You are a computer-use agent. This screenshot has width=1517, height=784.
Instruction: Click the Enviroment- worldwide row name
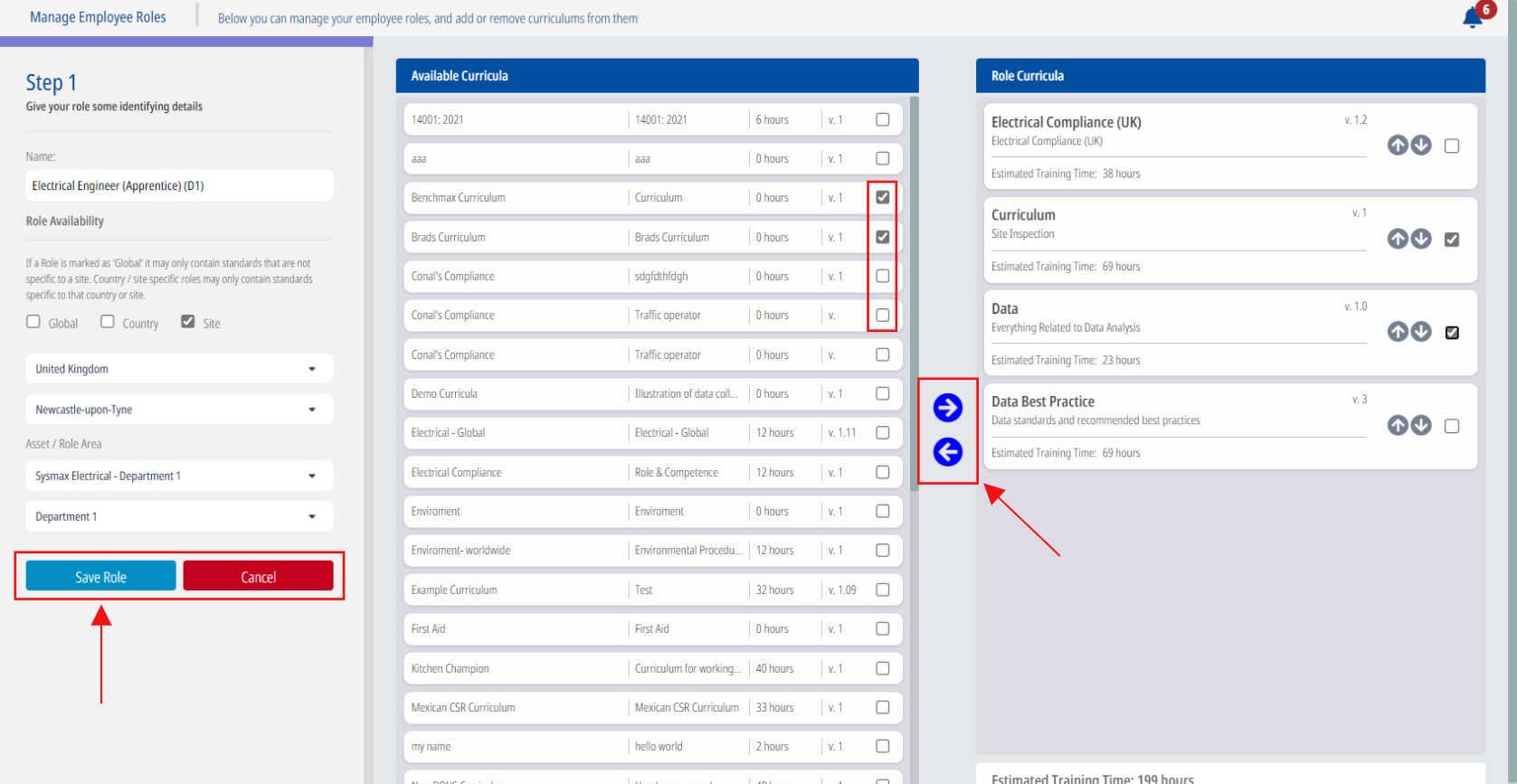(x=460, y=550)
